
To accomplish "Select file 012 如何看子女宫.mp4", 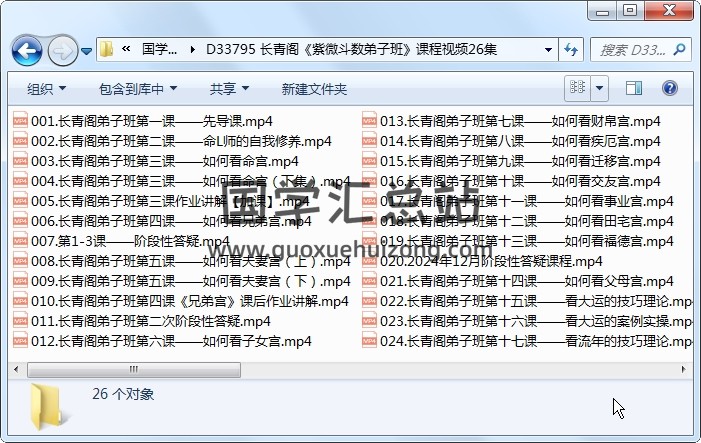I will [x=170, y=341].
